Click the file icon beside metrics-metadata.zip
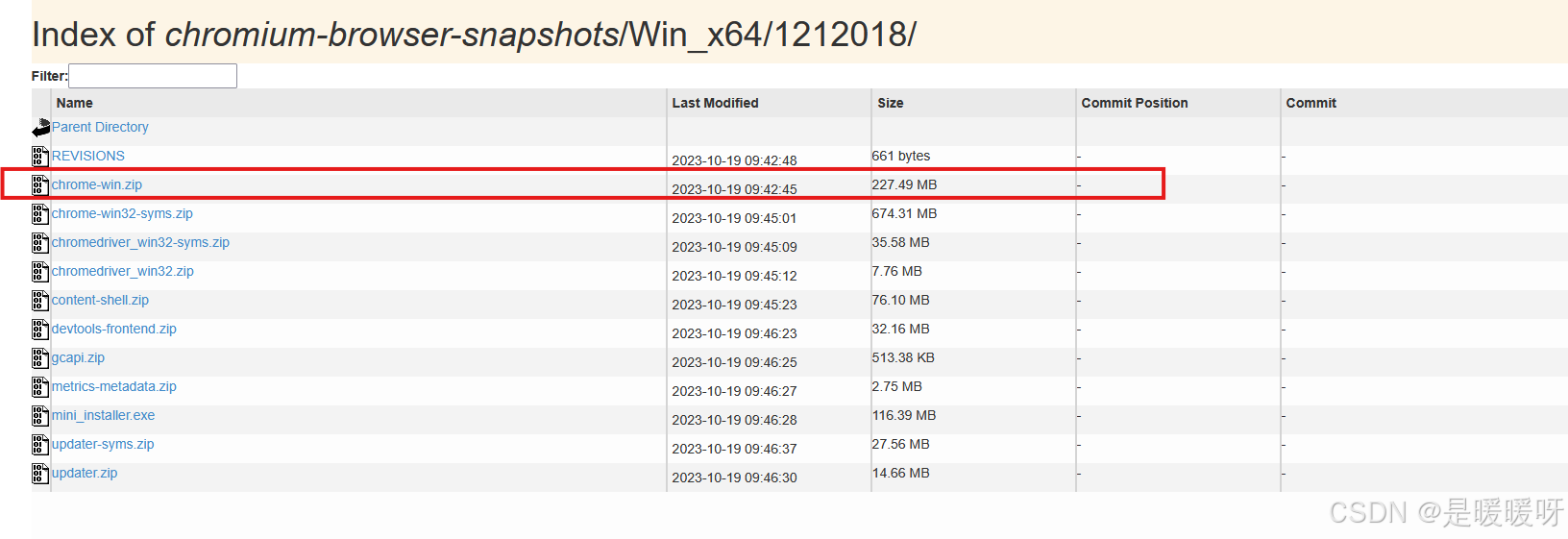This screenshot has height=539, width=1568. pos(40,387)
